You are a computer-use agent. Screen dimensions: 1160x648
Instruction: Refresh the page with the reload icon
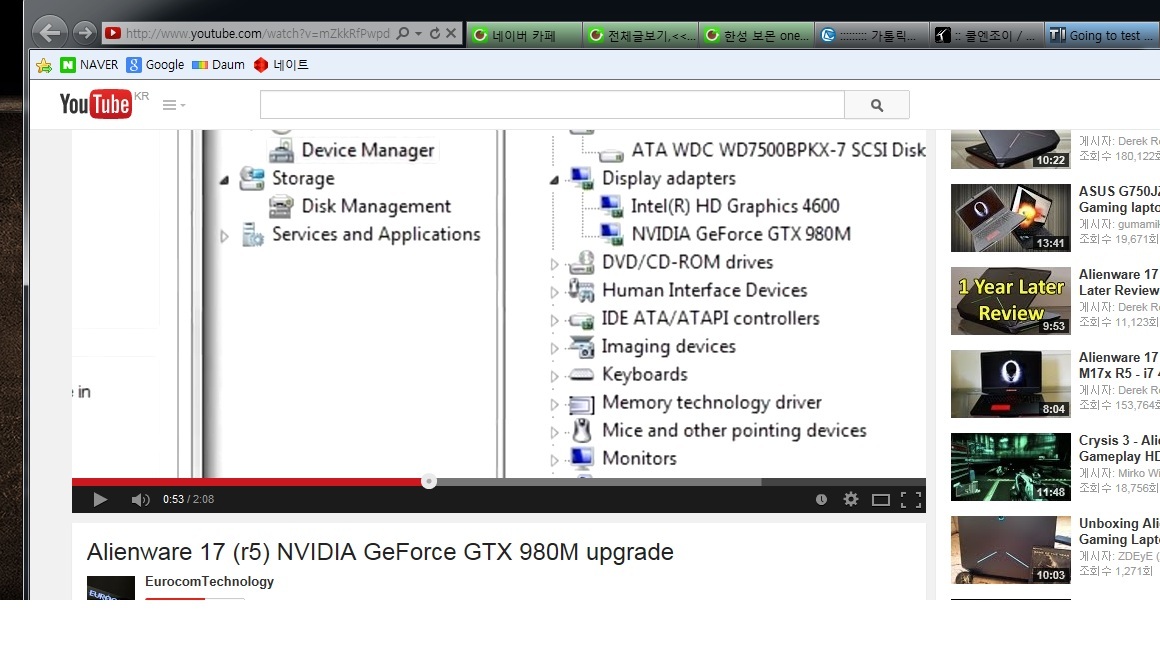435,33
